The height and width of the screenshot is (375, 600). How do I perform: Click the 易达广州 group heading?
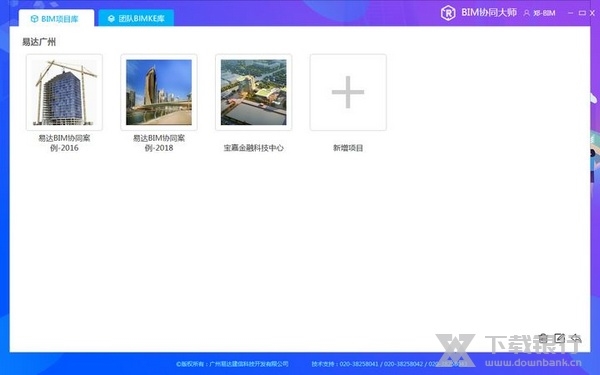pos(39,42)
